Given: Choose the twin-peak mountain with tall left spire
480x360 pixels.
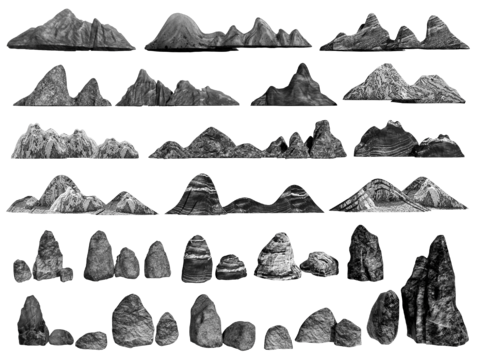Looking at the screenshot, I should (x=62, y=85).
